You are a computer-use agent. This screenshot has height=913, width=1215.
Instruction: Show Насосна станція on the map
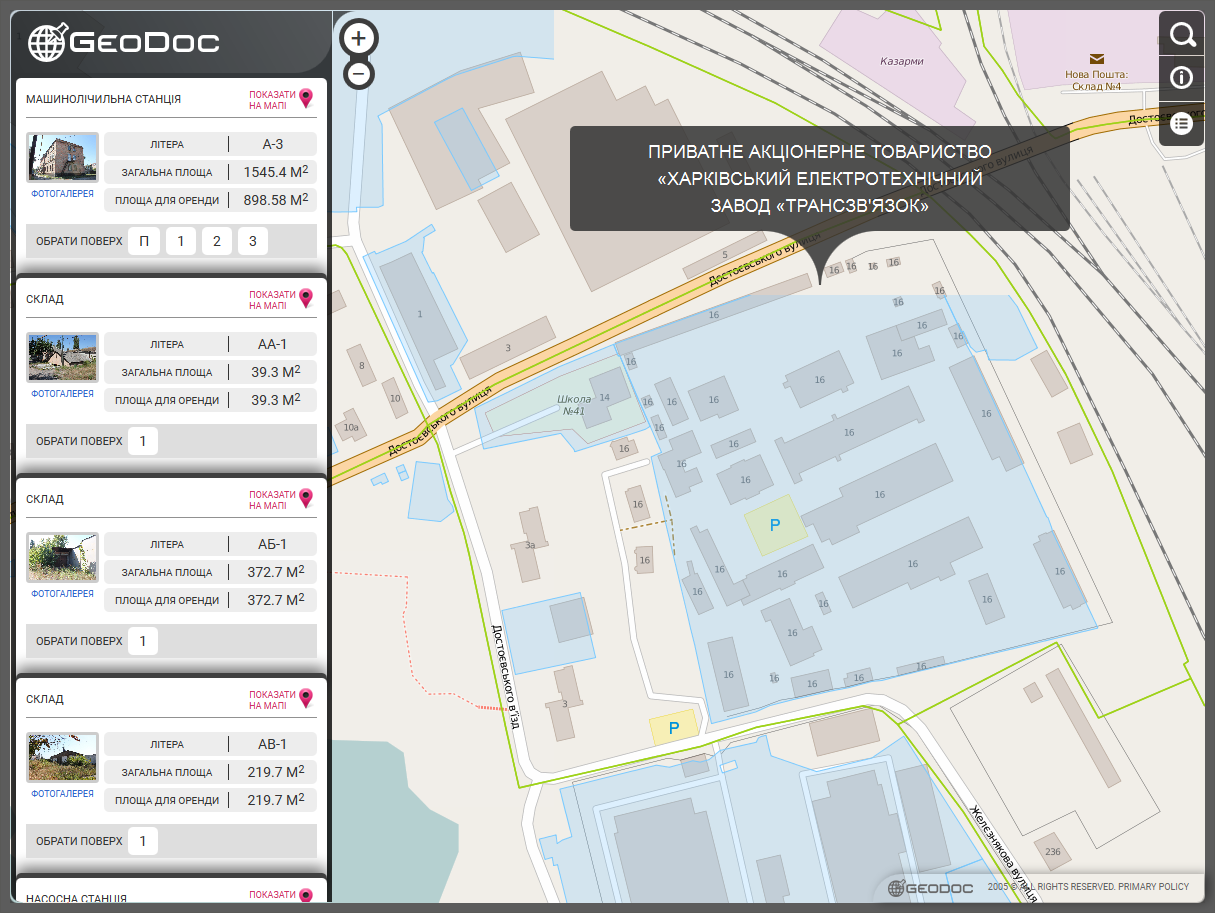click(x=281, y=895)
